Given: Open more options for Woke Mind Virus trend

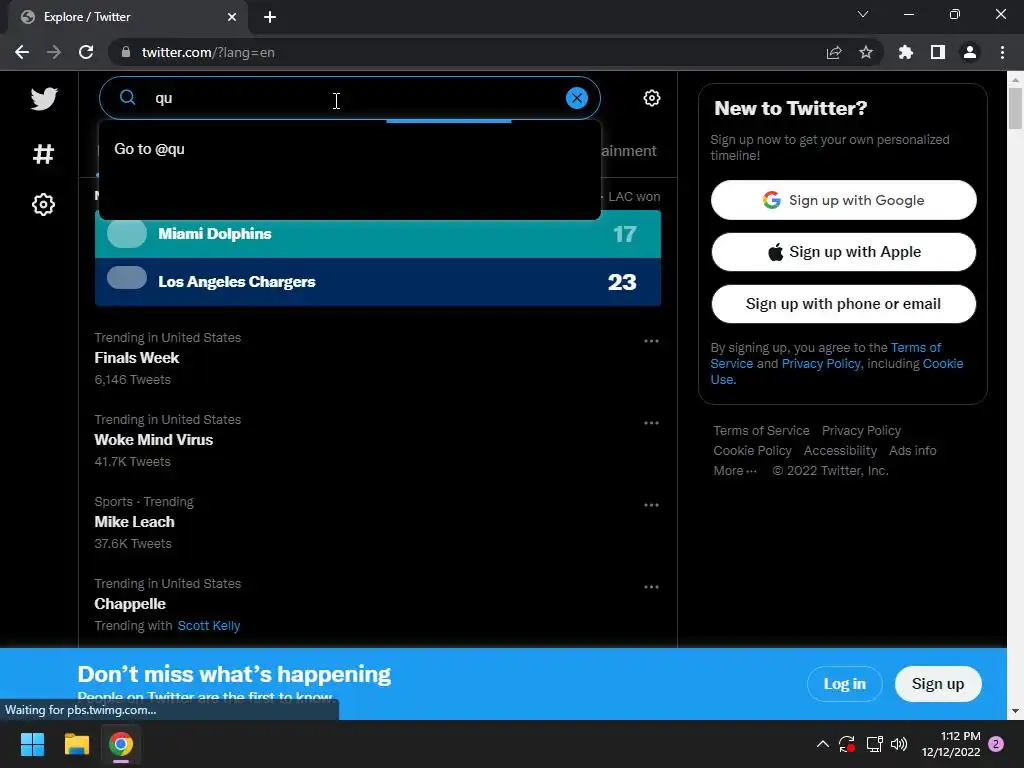Looking at the screenshot, I should pyautogui.click(x=650, y=423).
